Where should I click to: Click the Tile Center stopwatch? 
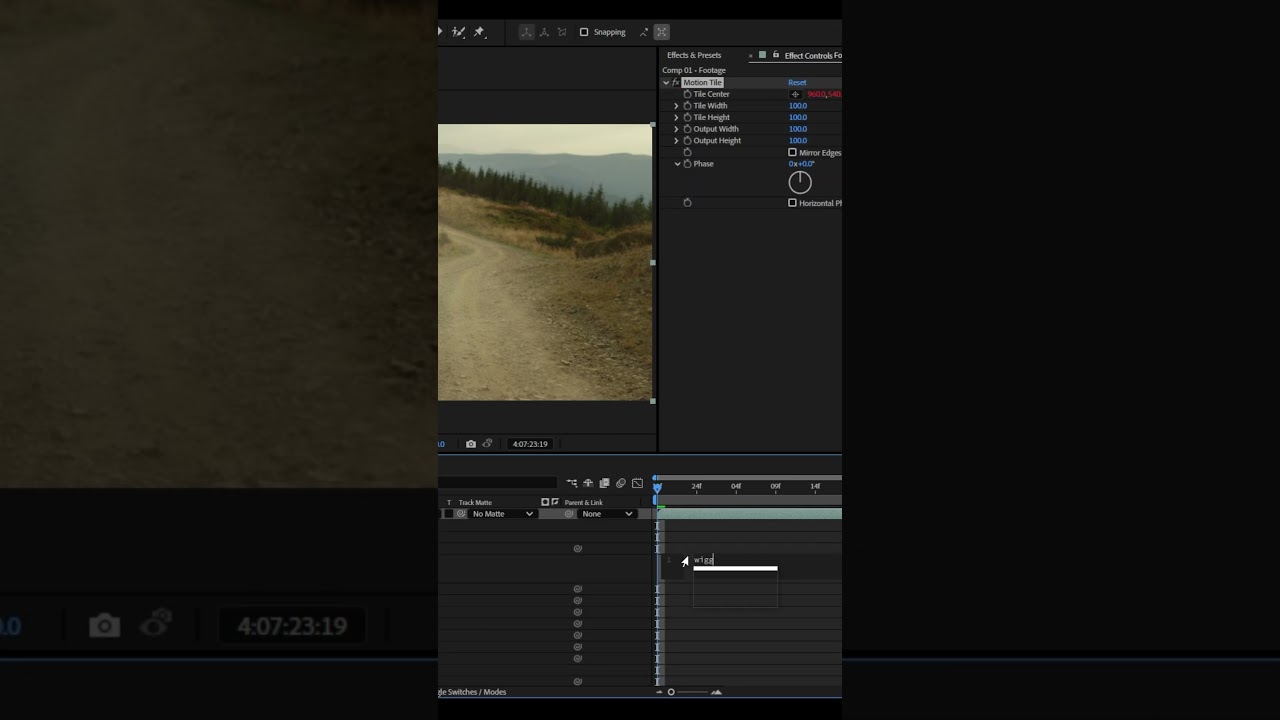click(687, 94)
